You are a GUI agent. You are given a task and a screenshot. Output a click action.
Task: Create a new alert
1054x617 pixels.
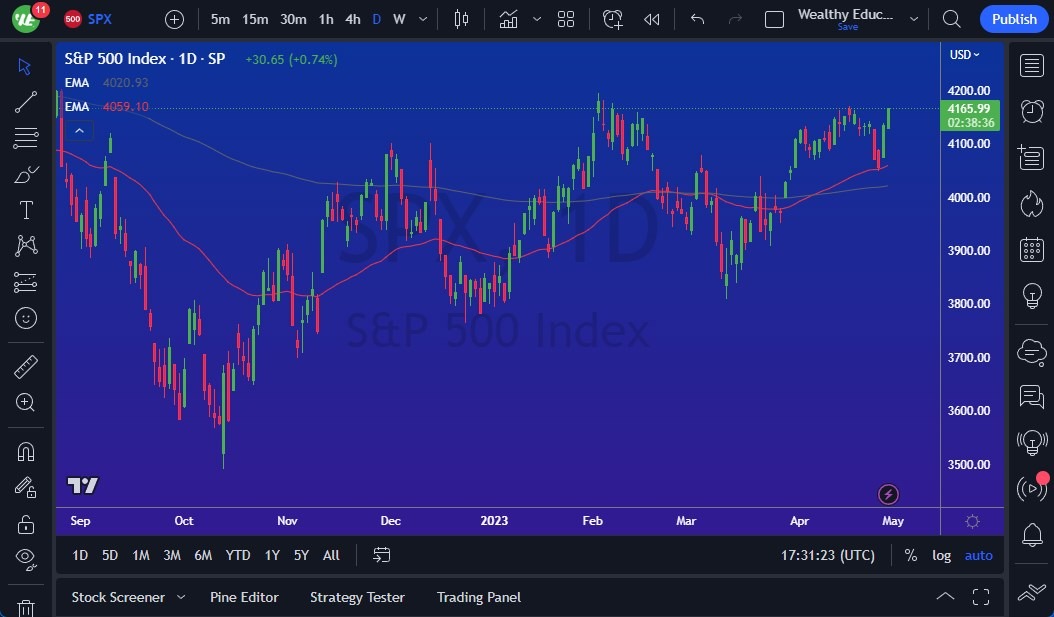[x=613, y=19]
